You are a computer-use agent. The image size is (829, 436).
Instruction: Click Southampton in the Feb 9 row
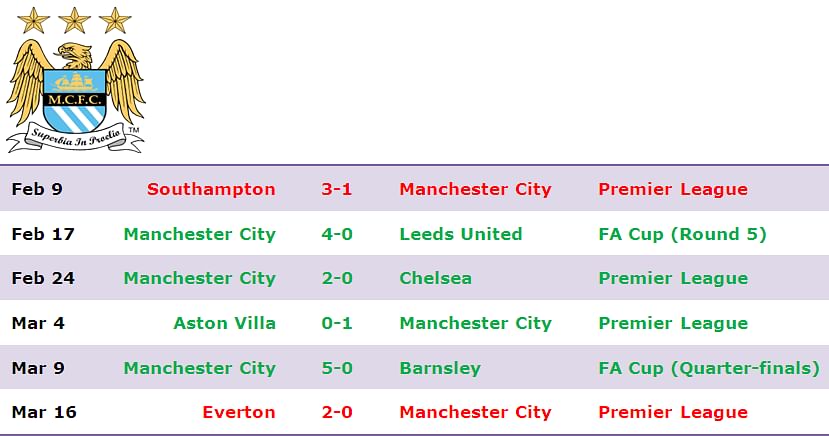pyautogui.click(x=211, y=189)
